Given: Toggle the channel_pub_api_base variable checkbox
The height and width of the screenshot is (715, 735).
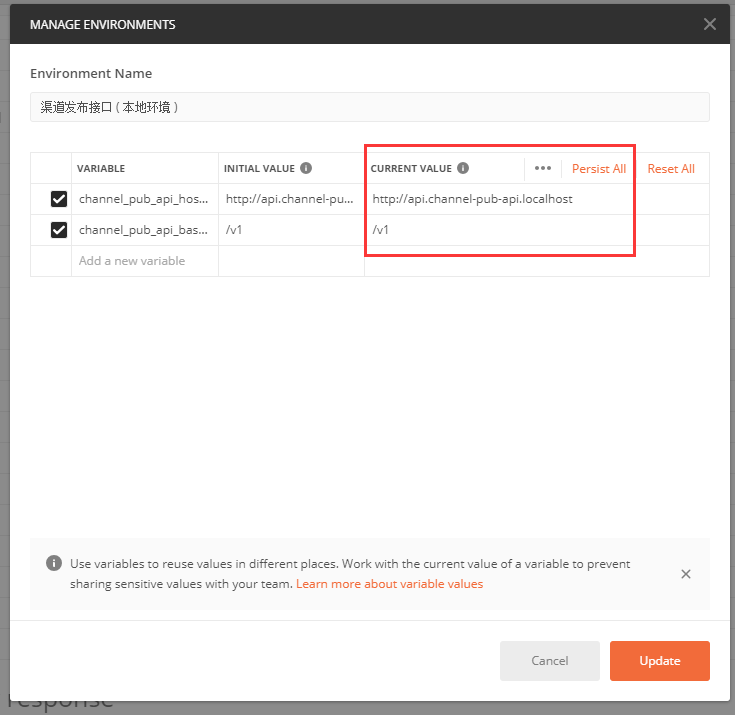Looking at the screenshot, I should tap(59, 230).
